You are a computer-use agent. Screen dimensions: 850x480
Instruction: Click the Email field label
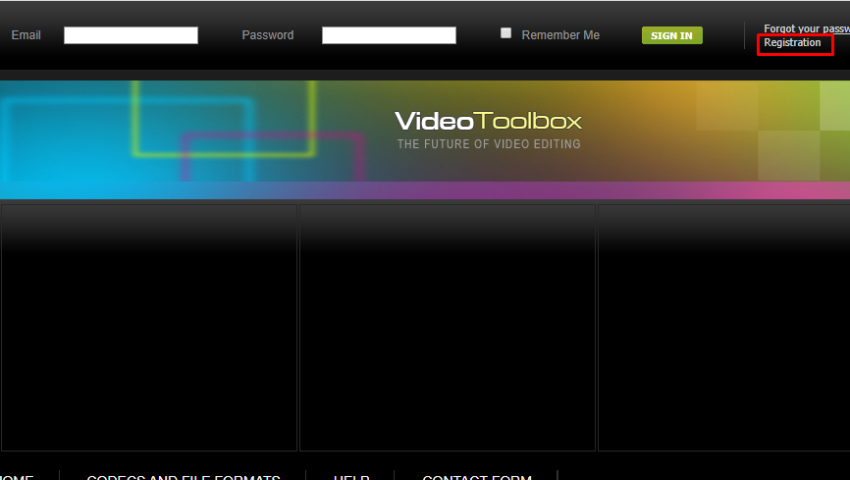[x=26, y=35]
